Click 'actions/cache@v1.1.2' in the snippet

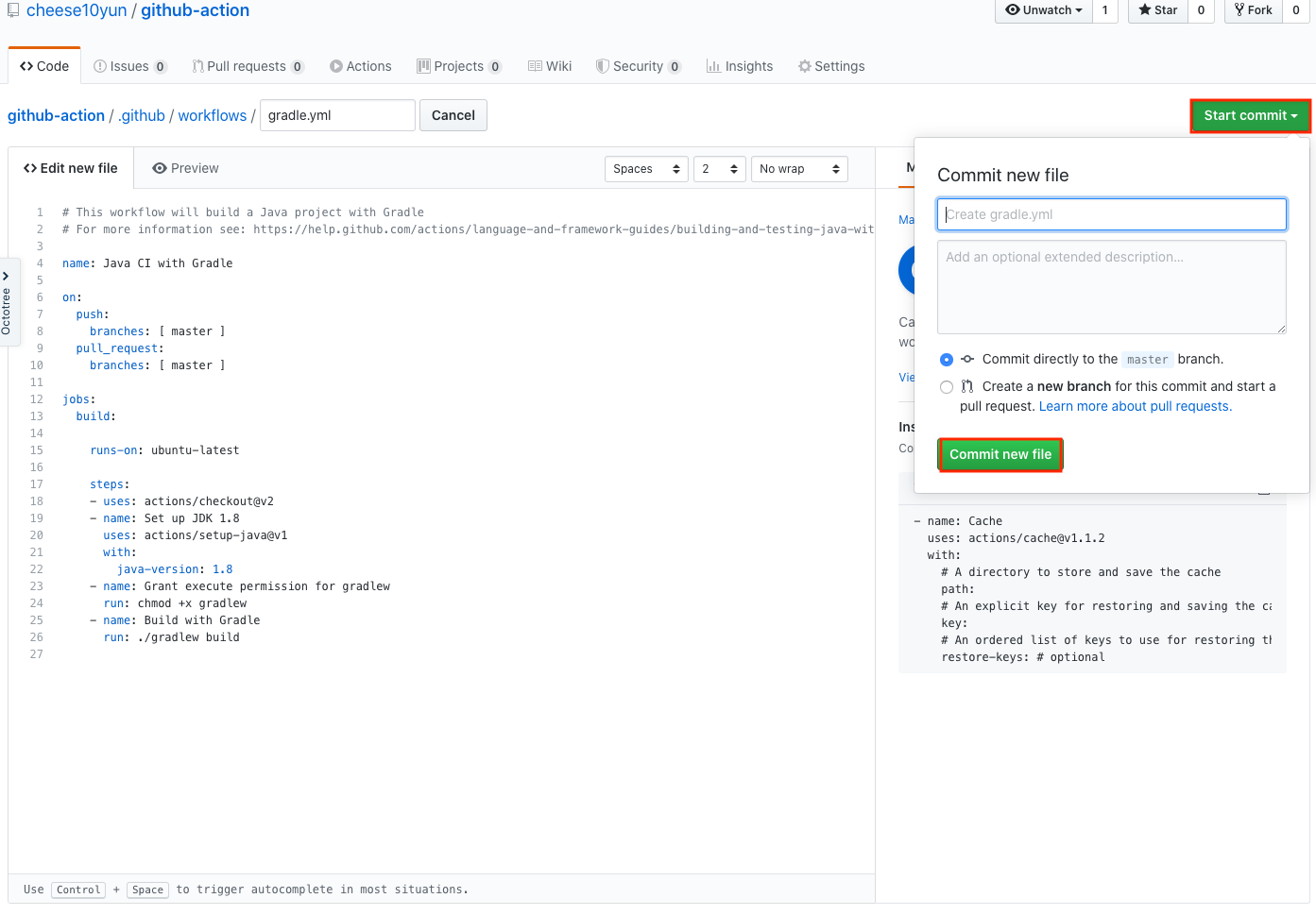pos(1036,538)
